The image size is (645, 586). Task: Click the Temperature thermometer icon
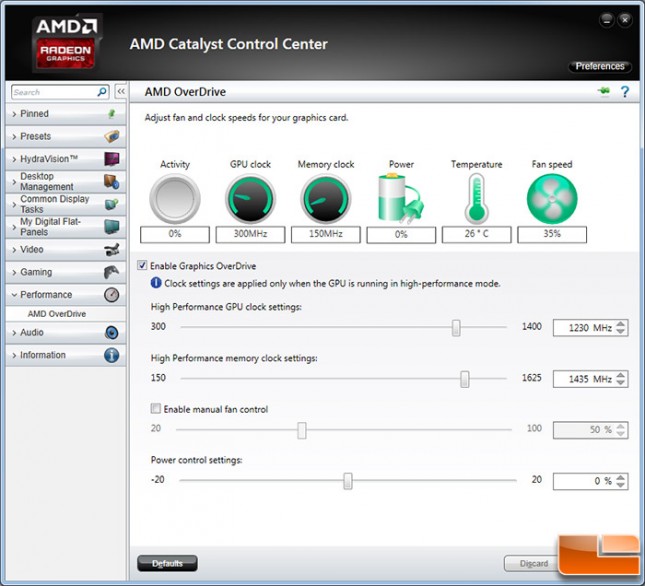click(x=477, y=199)
